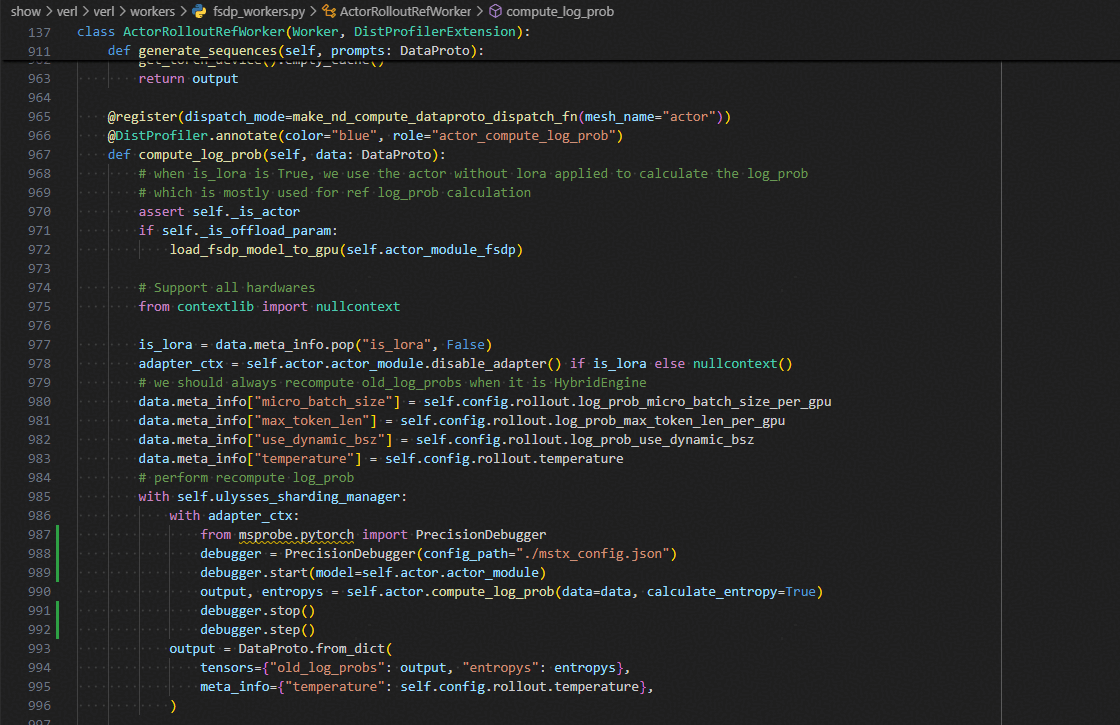Click 'DataProto.from_dict(' on line 993
Viewport: 1120px width, 725px height.
pyautogui.click(x=316, y=649)
